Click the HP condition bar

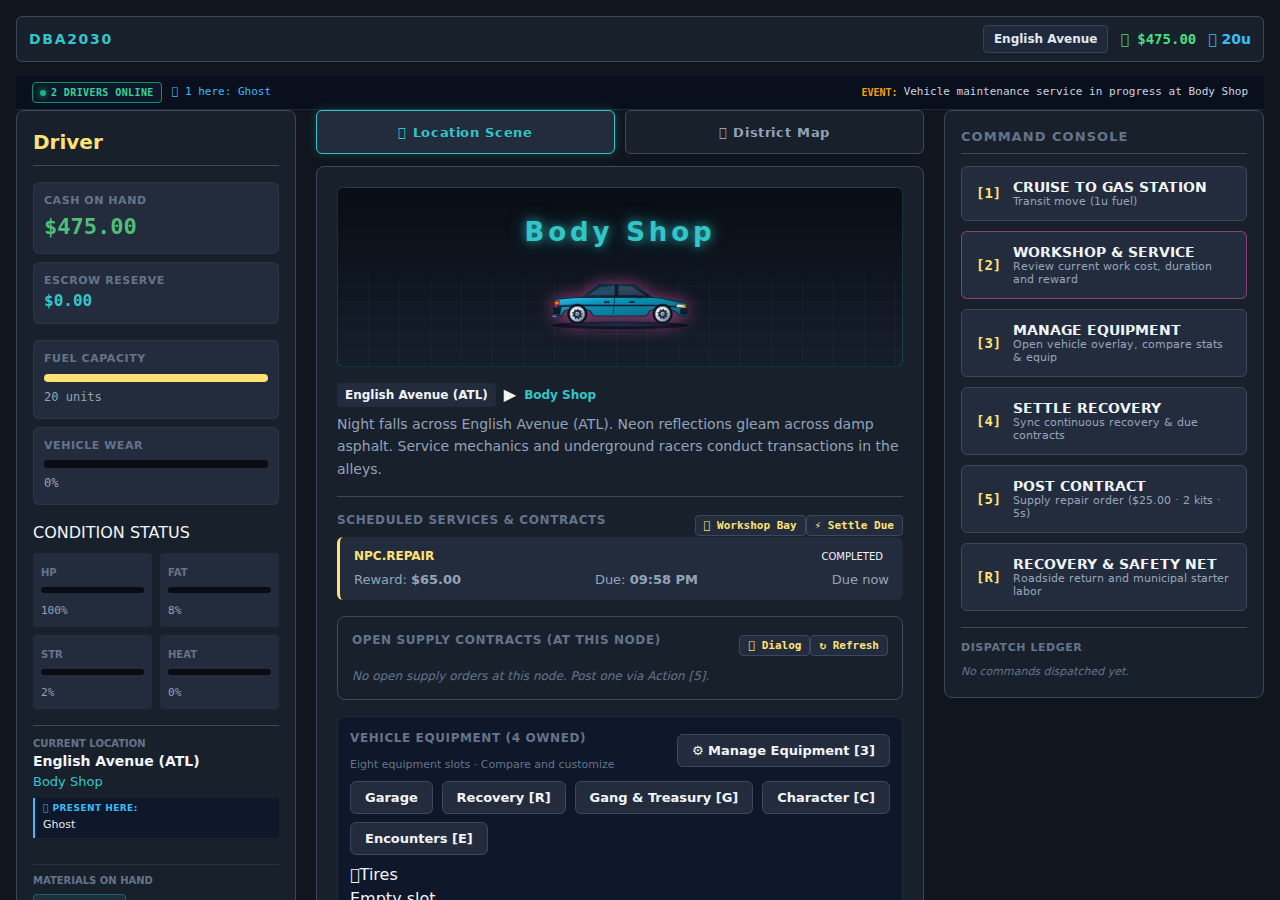[92, 590]
